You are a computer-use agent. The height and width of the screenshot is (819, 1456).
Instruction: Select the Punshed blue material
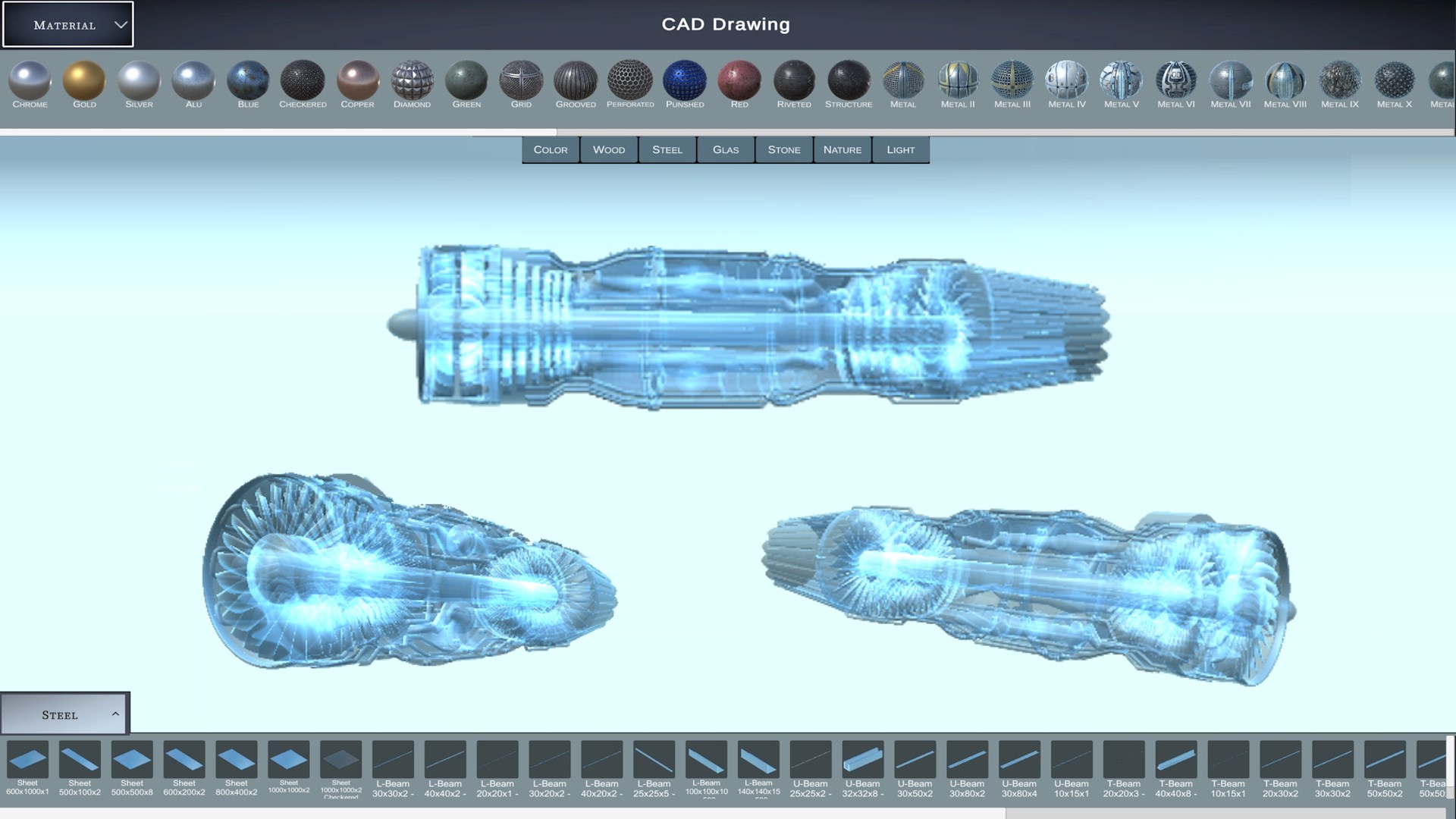(x=685, y=80)
